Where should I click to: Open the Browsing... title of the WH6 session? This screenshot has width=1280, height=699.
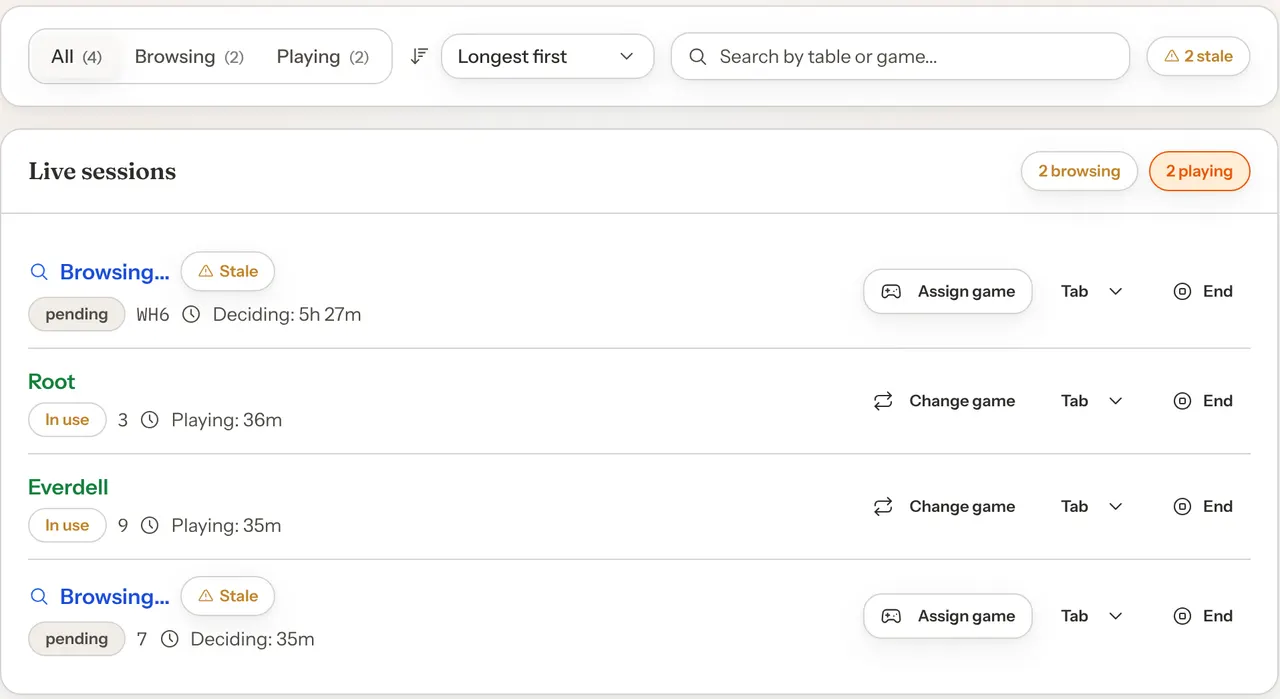(x=114, y=272)
